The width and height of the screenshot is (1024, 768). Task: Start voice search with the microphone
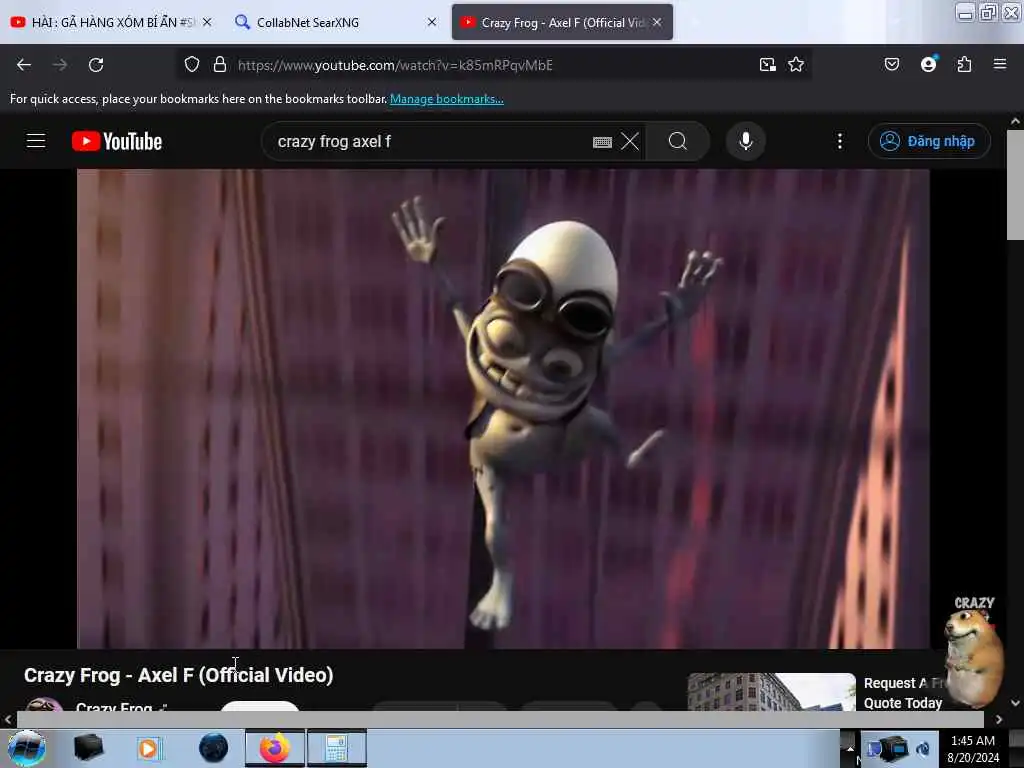[746, 141]
